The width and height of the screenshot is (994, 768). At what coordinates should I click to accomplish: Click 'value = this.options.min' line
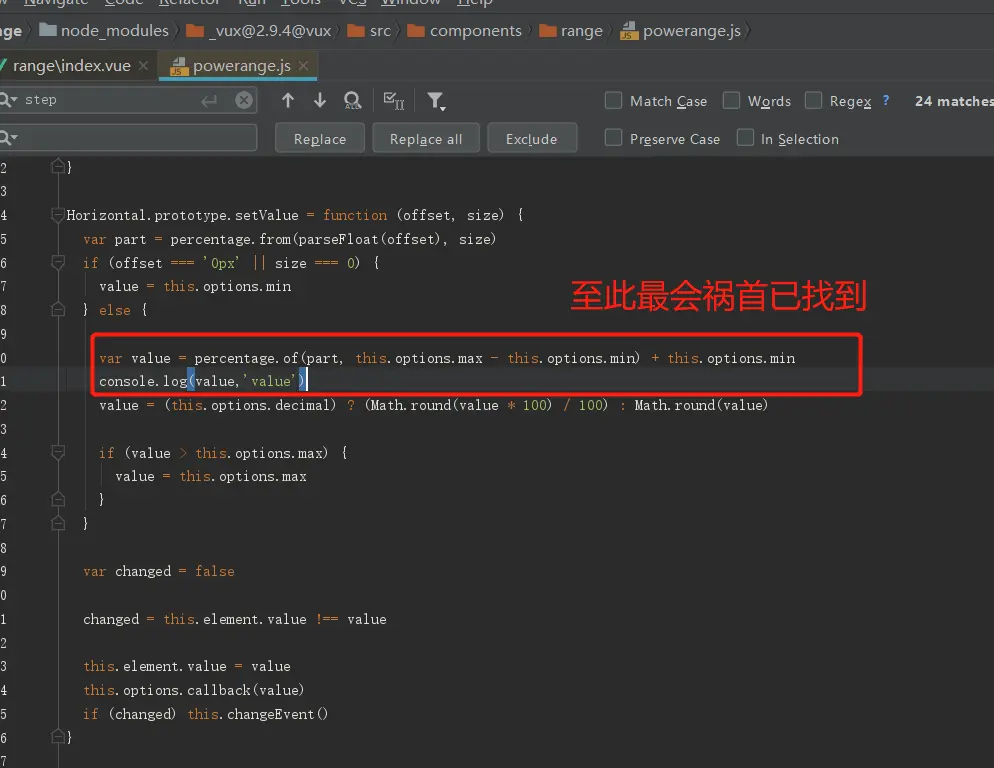(x=195, y=287)
